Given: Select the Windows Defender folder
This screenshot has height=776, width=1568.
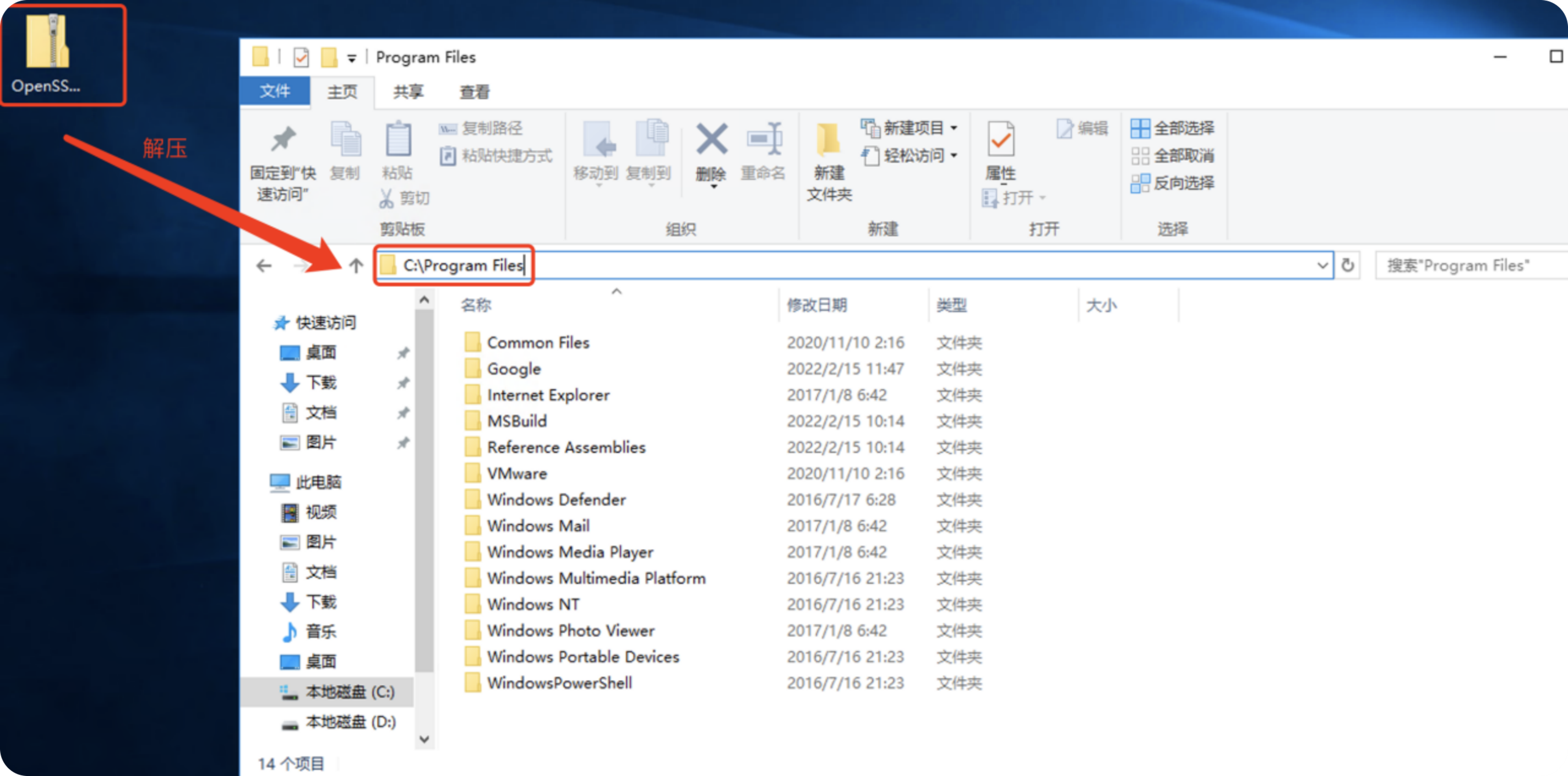Looking at the screenshot, I should [x=546, y=499].
